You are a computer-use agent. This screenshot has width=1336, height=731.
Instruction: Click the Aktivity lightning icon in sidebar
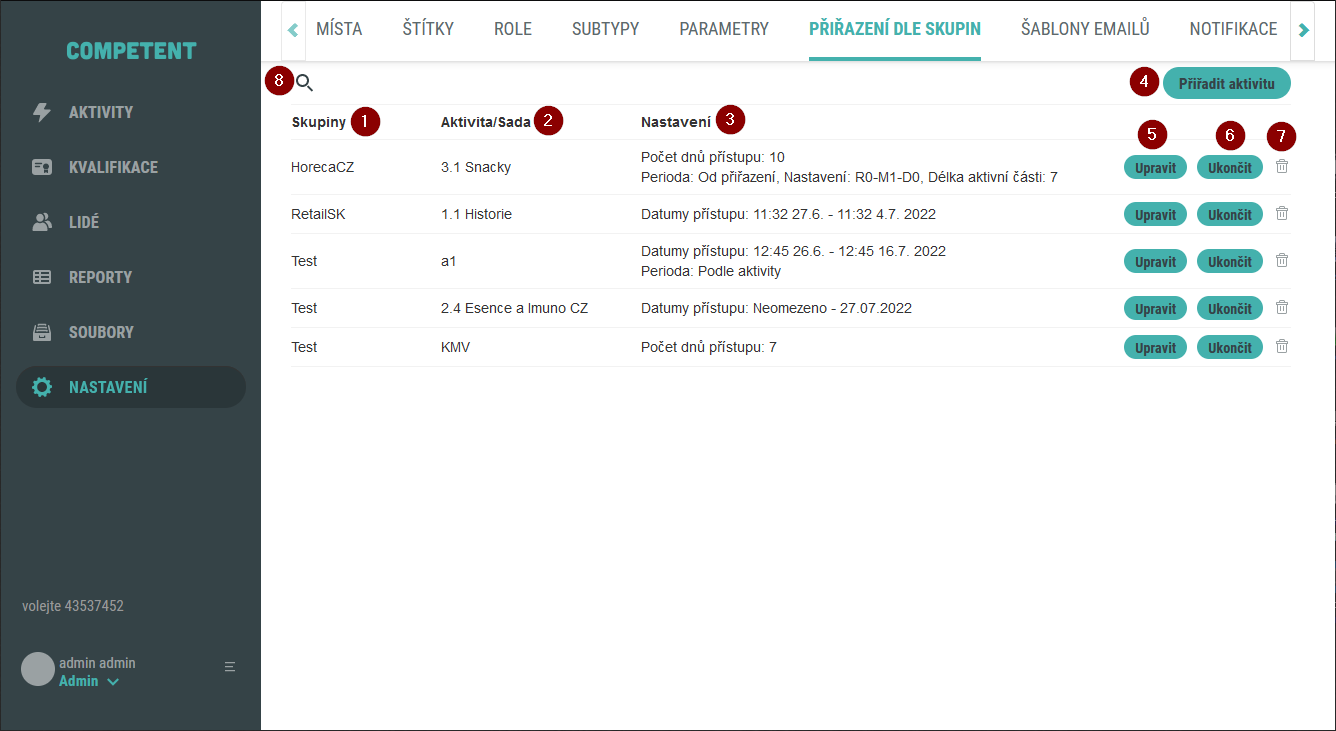coord(42,112)
